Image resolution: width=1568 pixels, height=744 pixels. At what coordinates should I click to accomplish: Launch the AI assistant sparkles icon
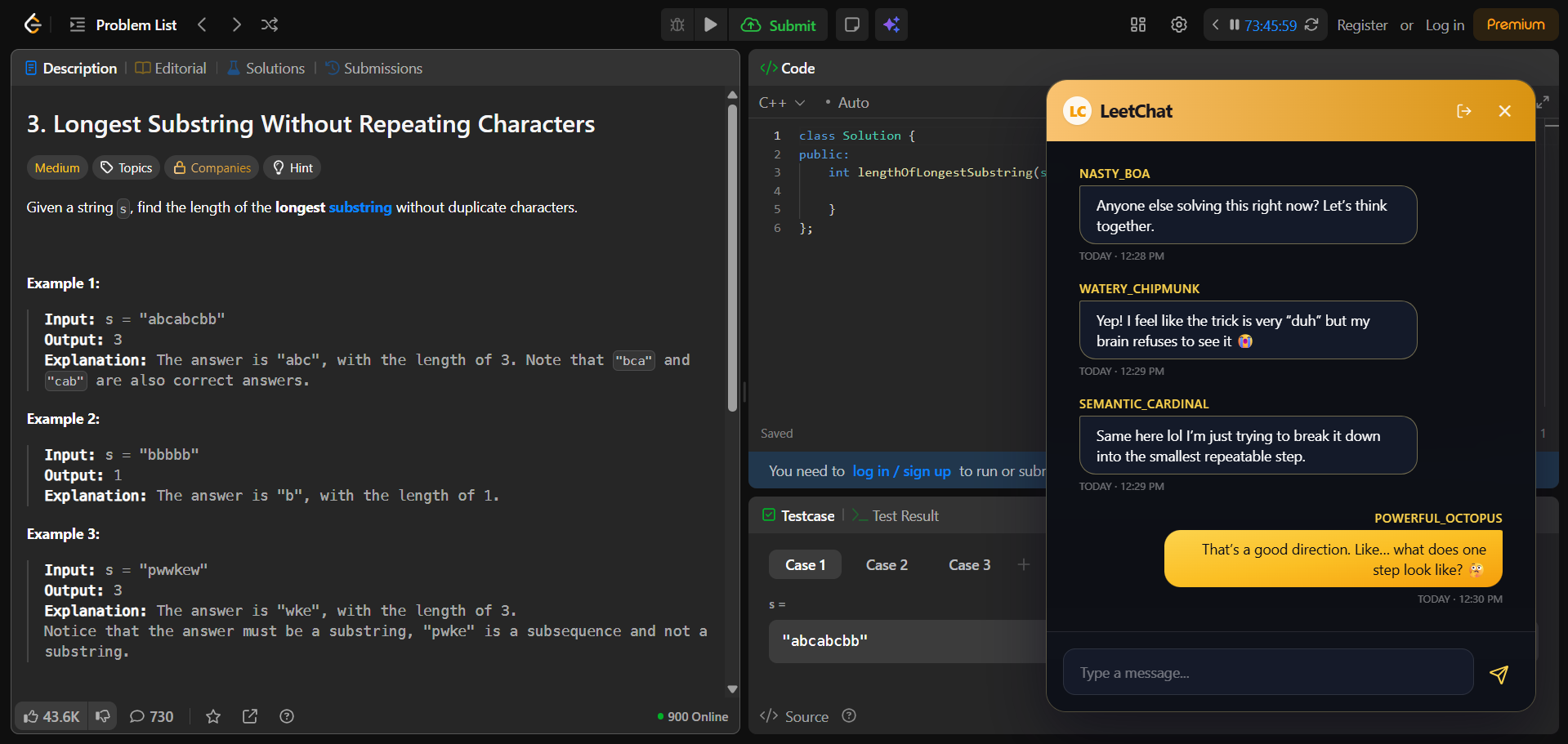pos(891,25)
